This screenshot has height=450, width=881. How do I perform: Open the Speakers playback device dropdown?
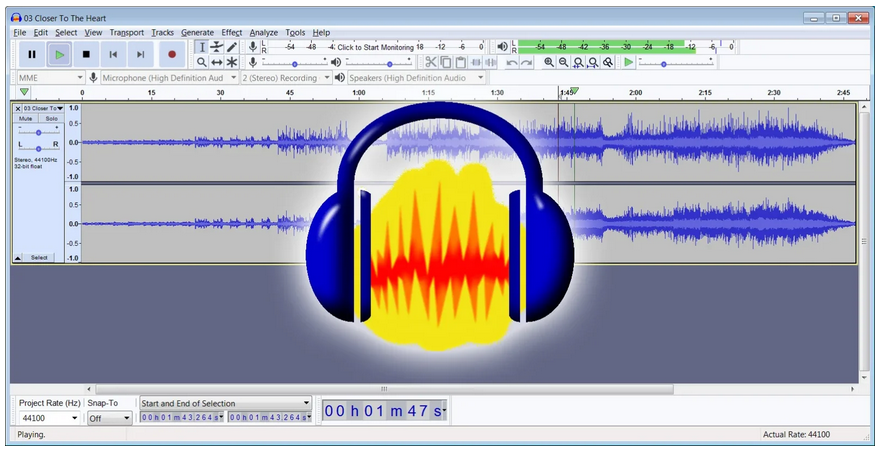(x=416, y=78)
